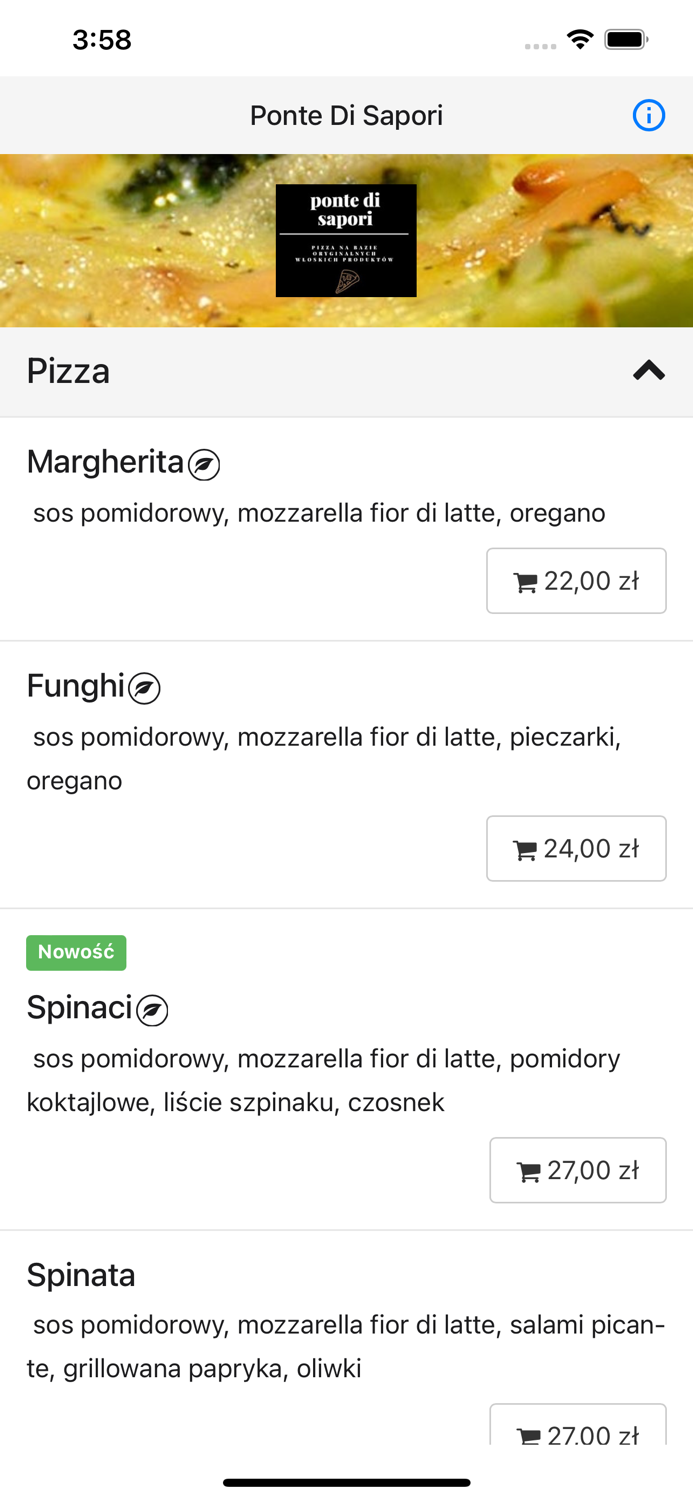
Task: Tap the Ponte Di Sapori title bar text
Action: tap(346, 116)
